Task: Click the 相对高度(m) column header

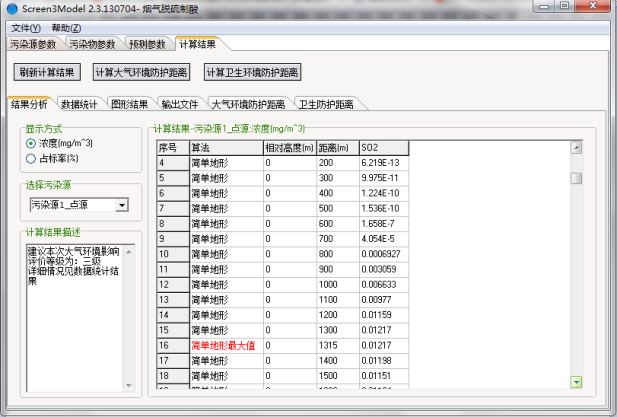Action: tap(290, 148)
